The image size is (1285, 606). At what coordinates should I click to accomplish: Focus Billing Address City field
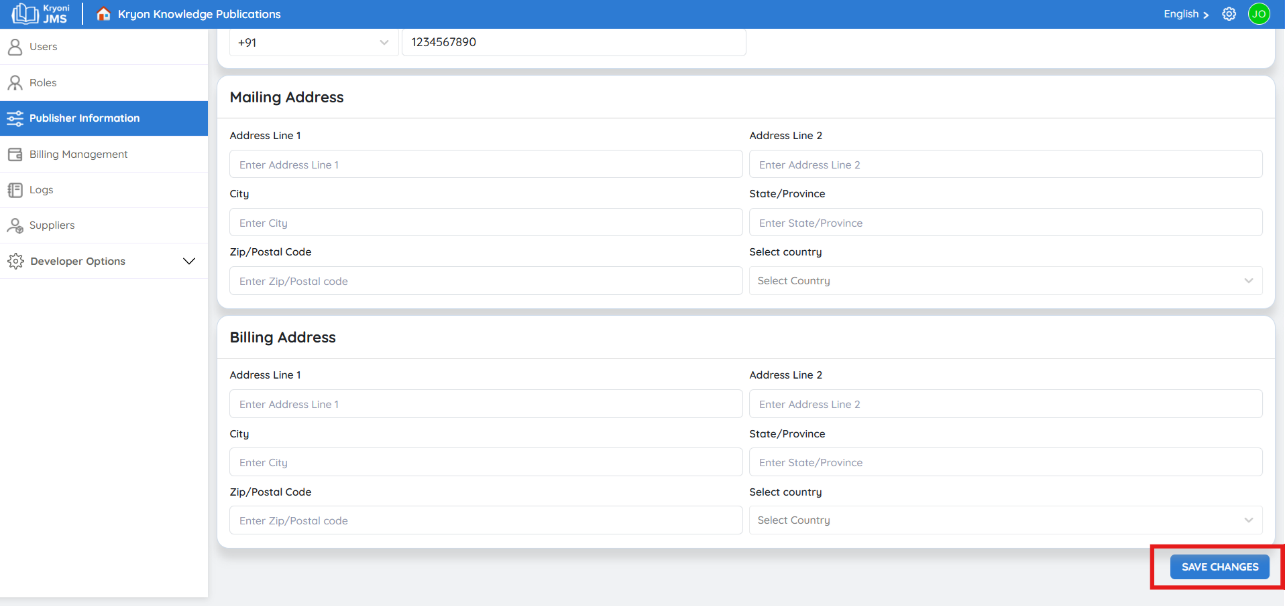(486, 462)
